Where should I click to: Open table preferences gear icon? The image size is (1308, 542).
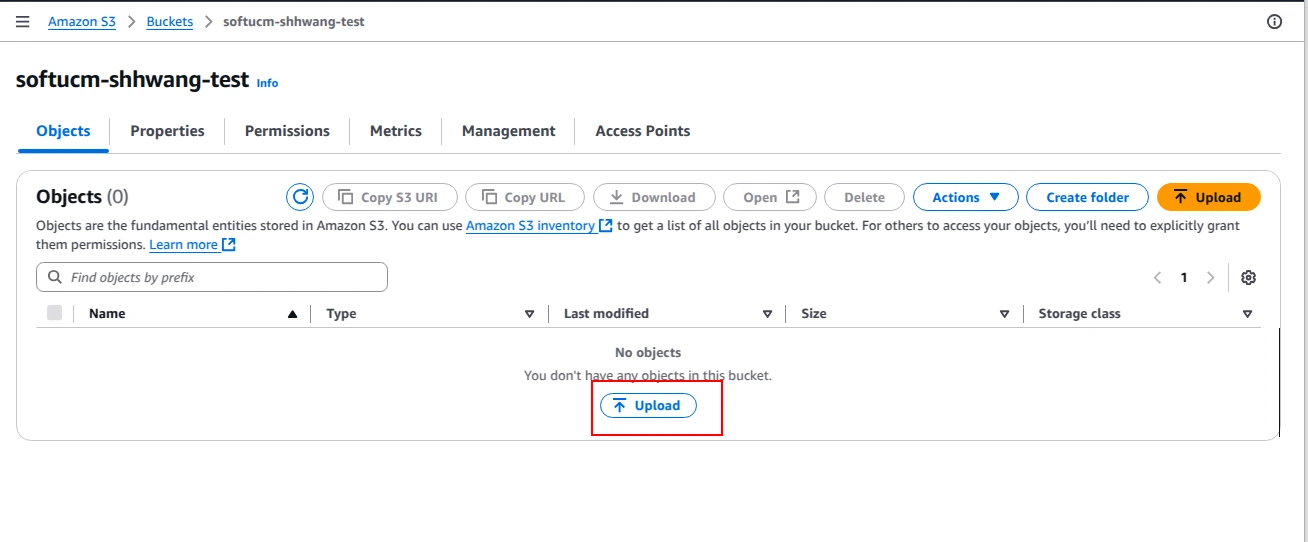1248,277
